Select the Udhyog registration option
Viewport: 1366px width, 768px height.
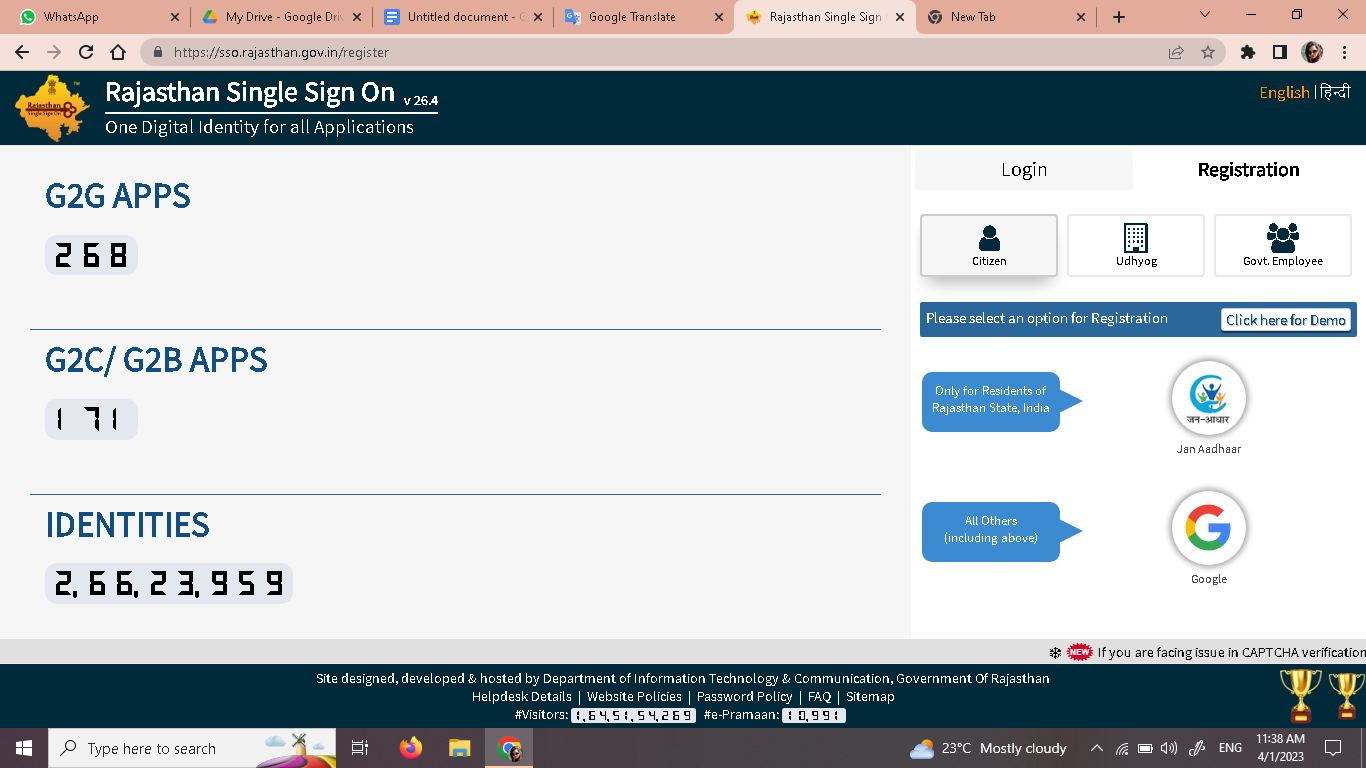tap(1136, 245)
